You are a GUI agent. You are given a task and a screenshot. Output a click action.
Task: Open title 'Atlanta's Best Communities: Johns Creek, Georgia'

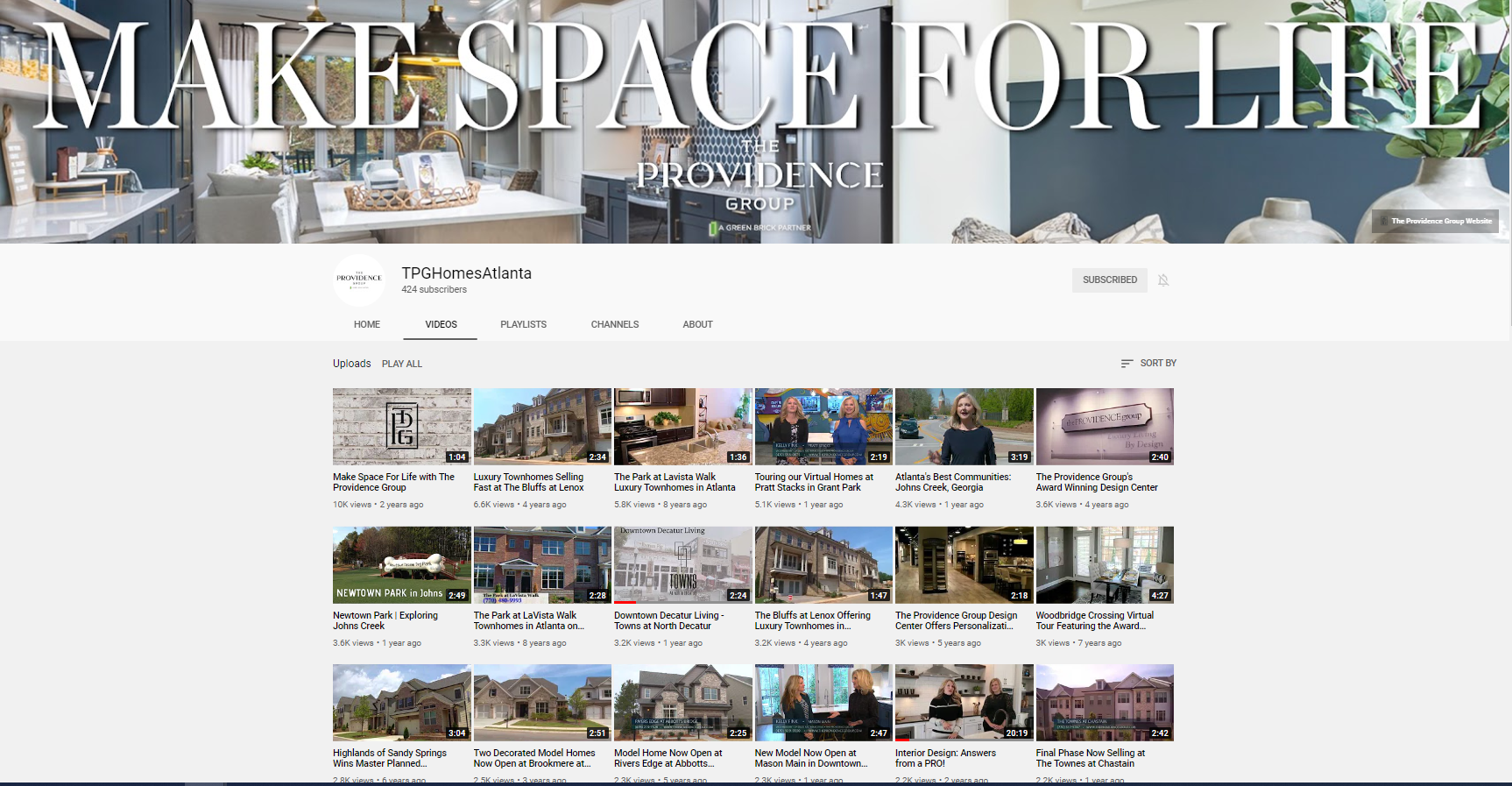click(953, 482)
